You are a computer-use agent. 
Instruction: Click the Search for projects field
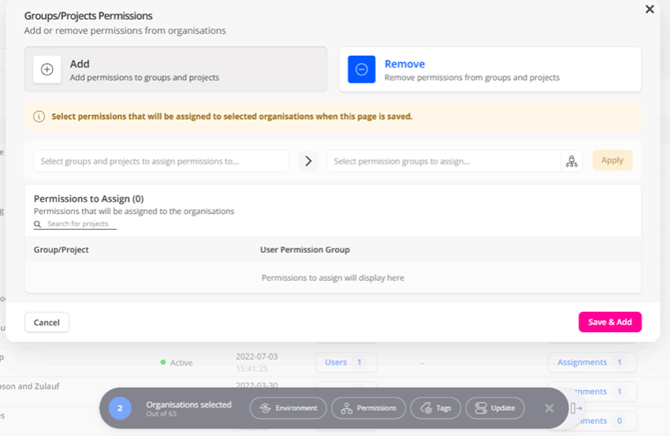tap(80, 224)
